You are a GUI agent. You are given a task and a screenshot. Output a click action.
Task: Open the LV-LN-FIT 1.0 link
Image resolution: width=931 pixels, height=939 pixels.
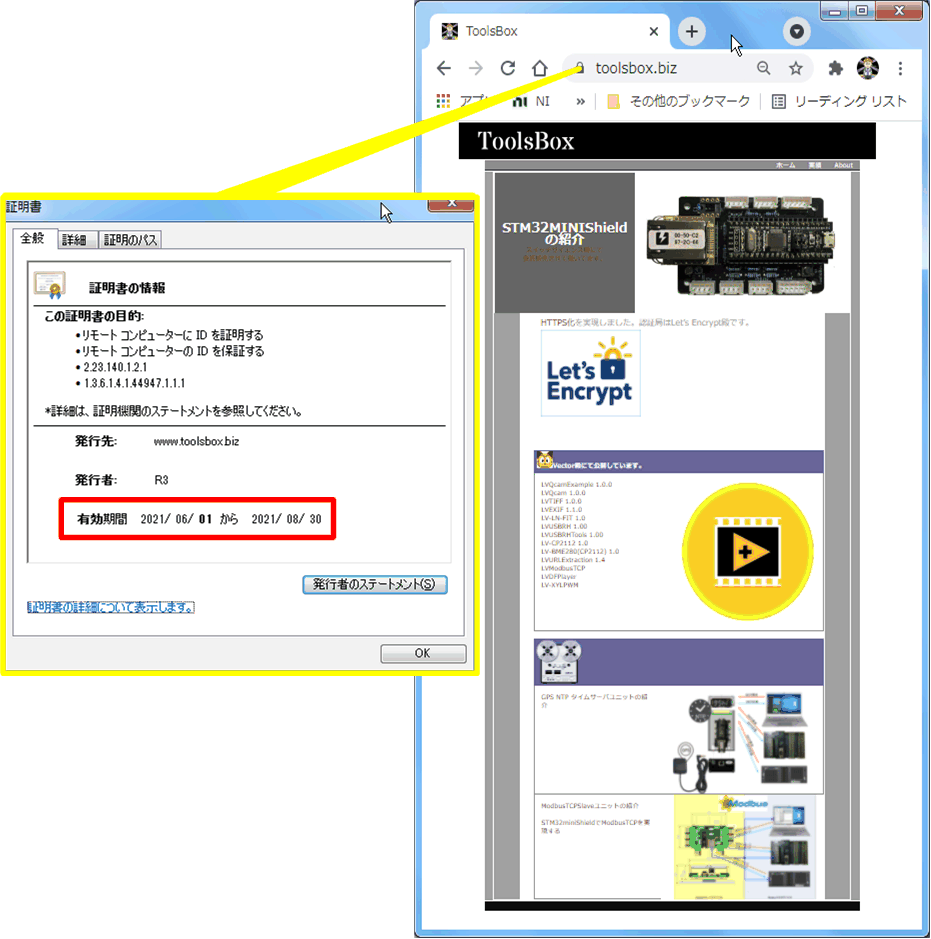563,518
